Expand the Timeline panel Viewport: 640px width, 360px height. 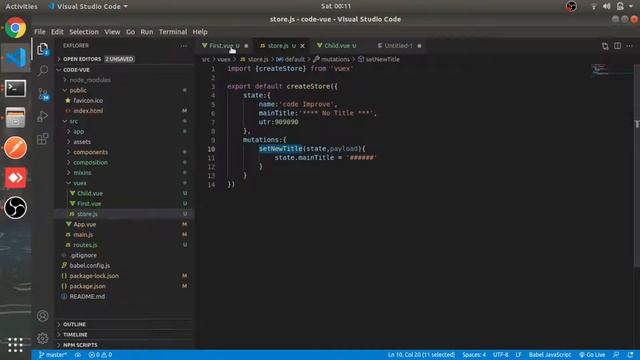coord(124,335)
